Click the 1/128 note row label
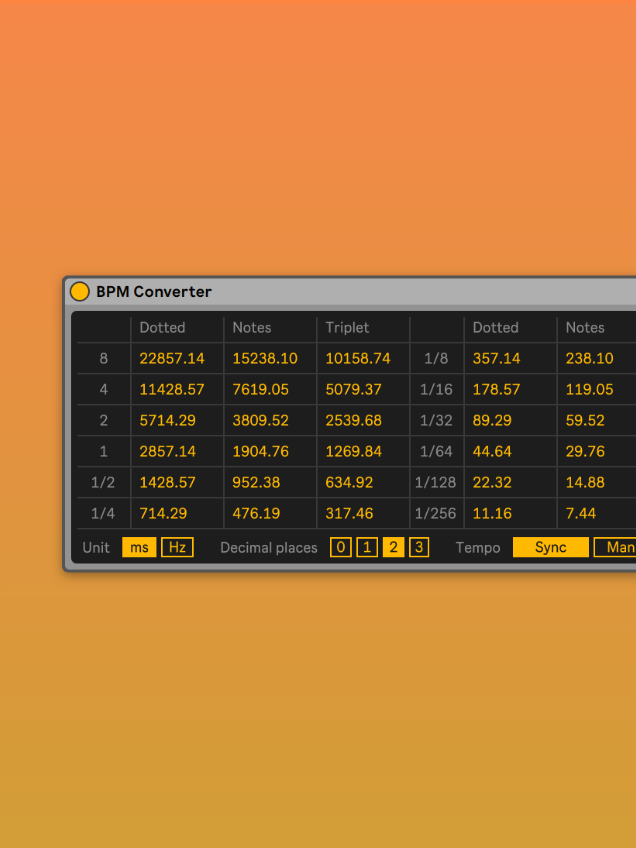This screenshot has height=848, width=636. (435, 482)
